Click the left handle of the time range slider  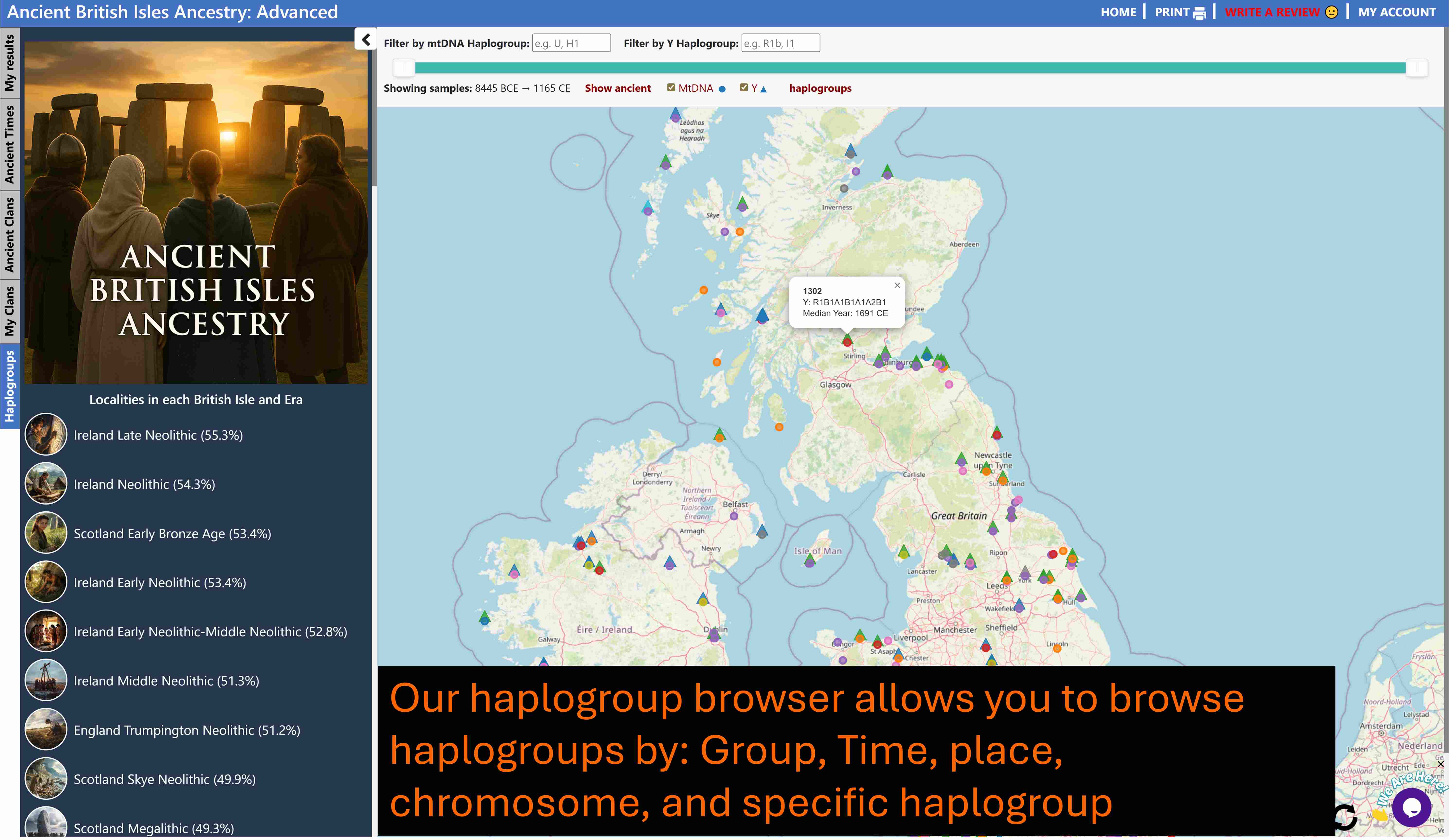404,68
